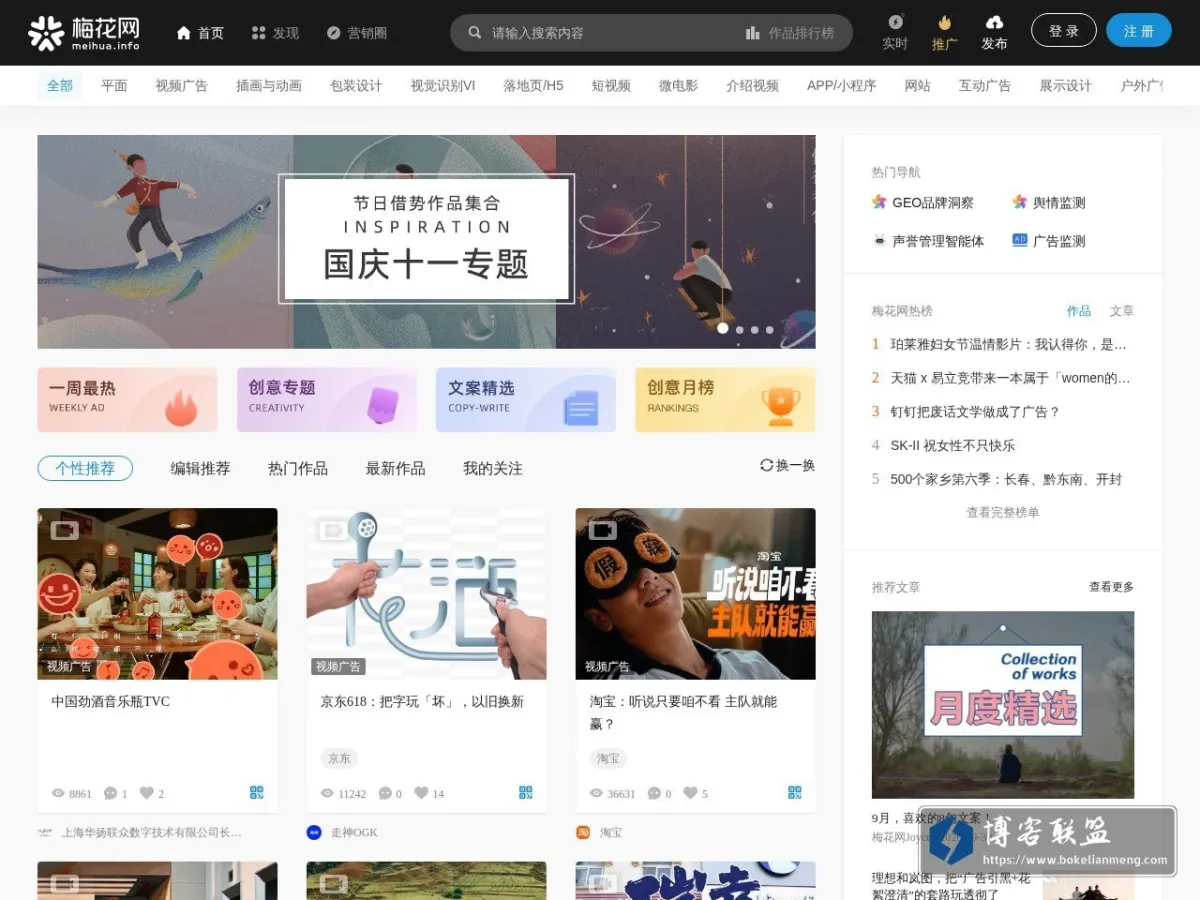This screenshot has width=1200, height=900.
Task: Select the 视觉识别VI category tab
Action: tap(443, 86)
